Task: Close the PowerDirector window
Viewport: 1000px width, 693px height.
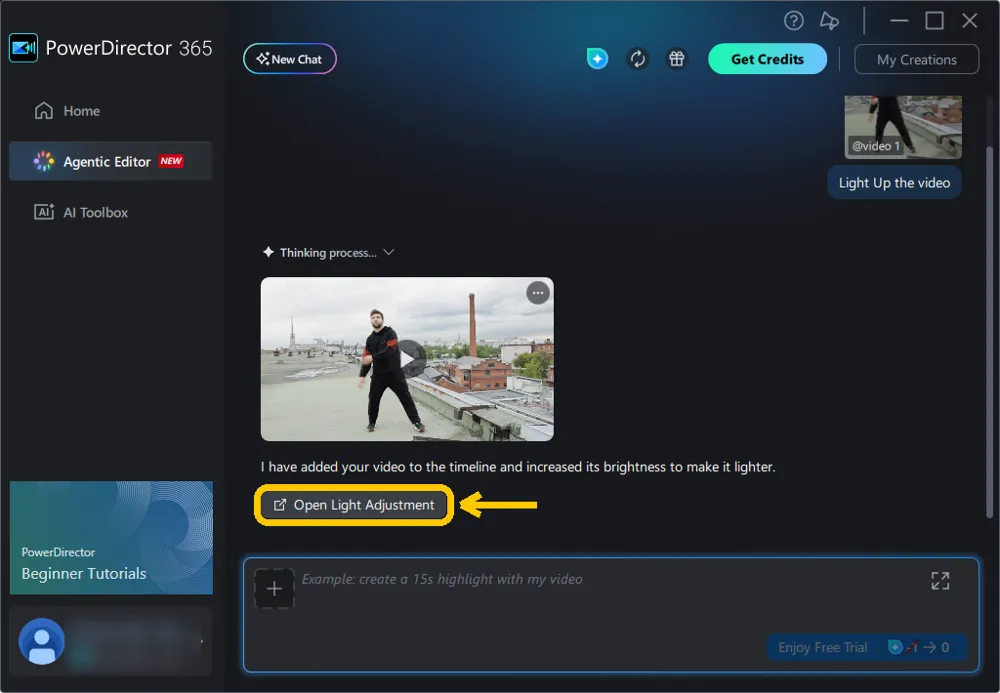Action: (969, 20)
